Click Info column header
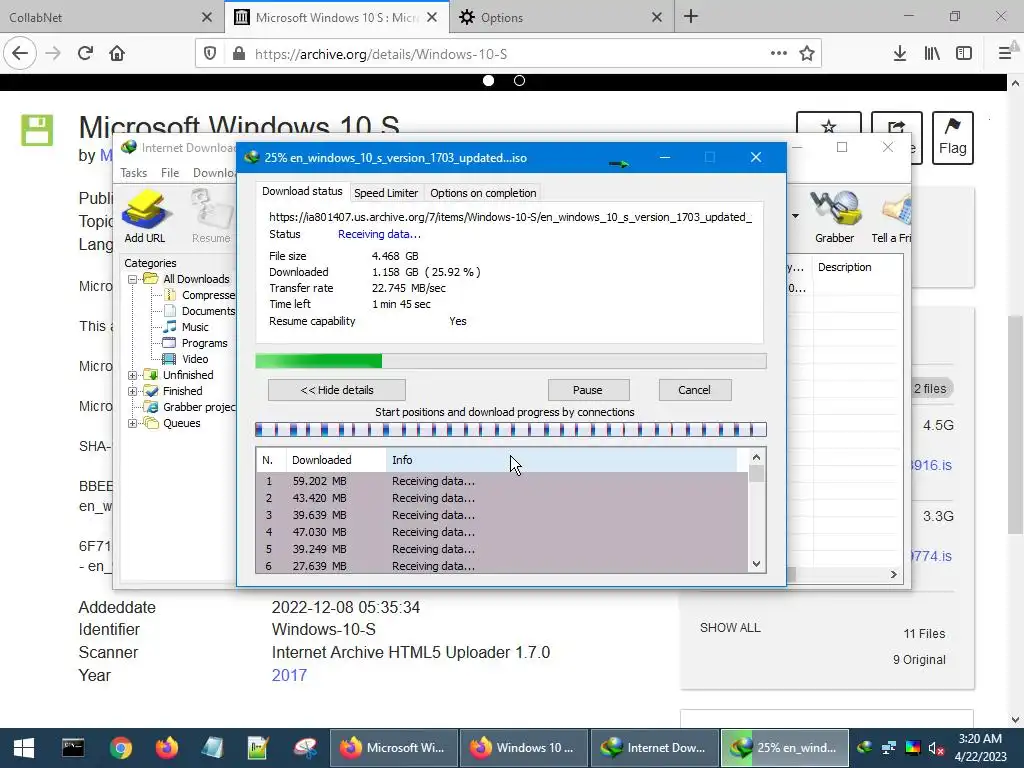The height and width of the screenshot is (768, 1024). click(562, 460)
